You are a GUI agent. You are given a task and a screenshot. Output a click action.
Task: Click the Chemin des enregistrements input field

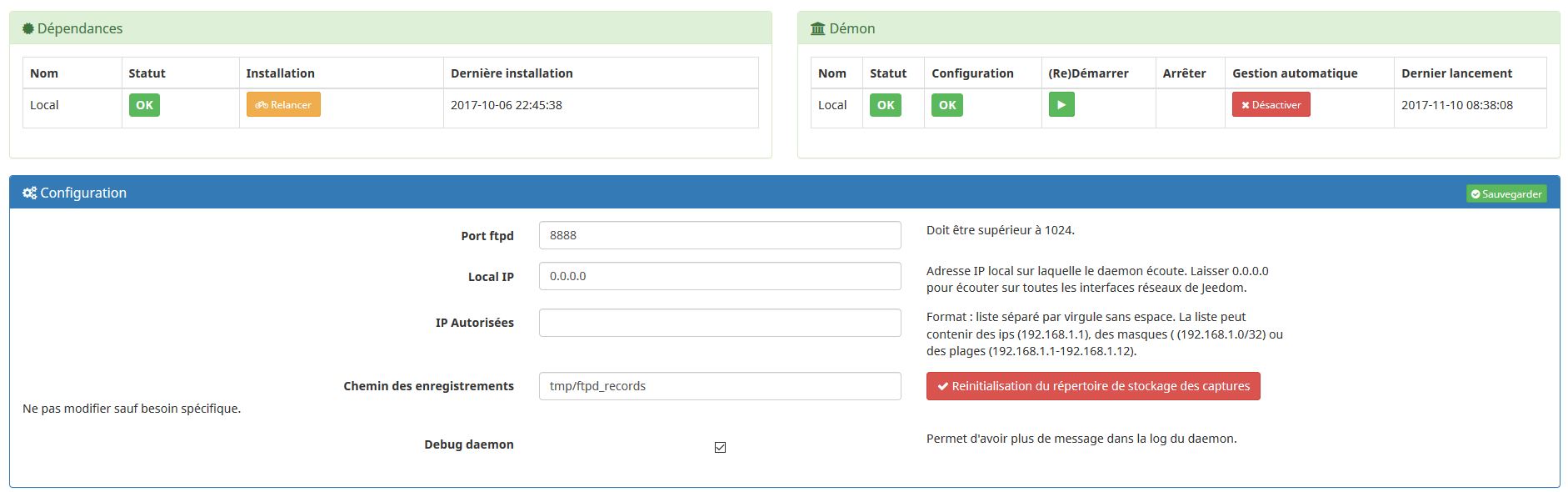pos(720,386)
